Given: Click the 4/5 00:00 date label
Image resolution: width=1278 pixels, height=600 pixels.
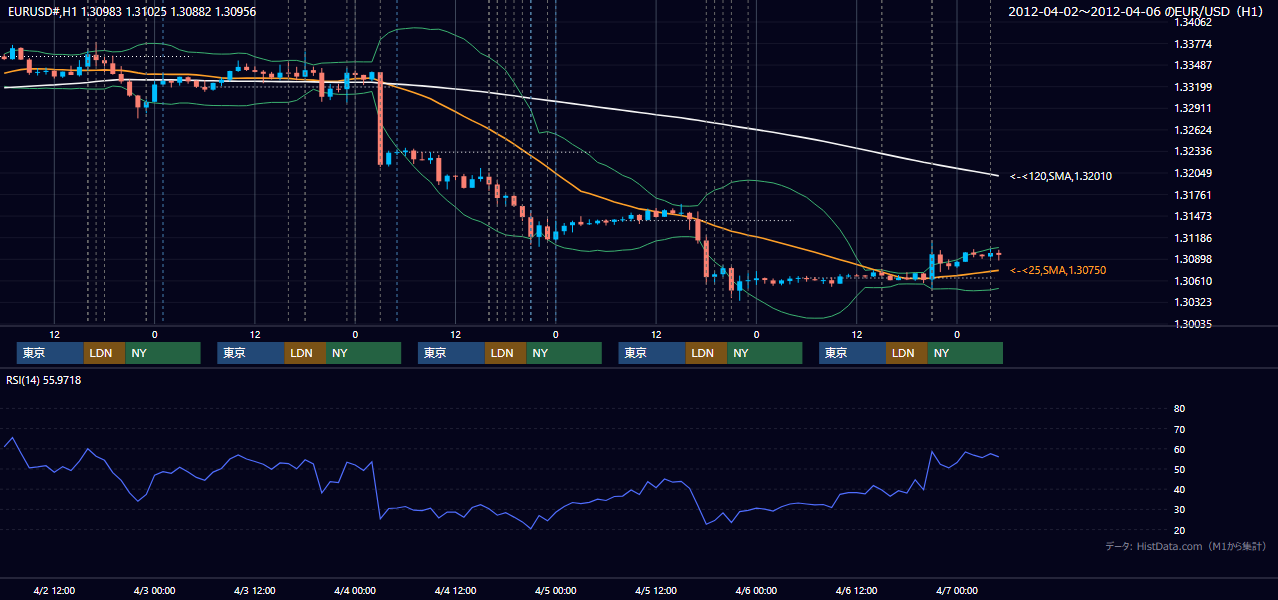Looking at the screenshot, I should pos(555,590).
